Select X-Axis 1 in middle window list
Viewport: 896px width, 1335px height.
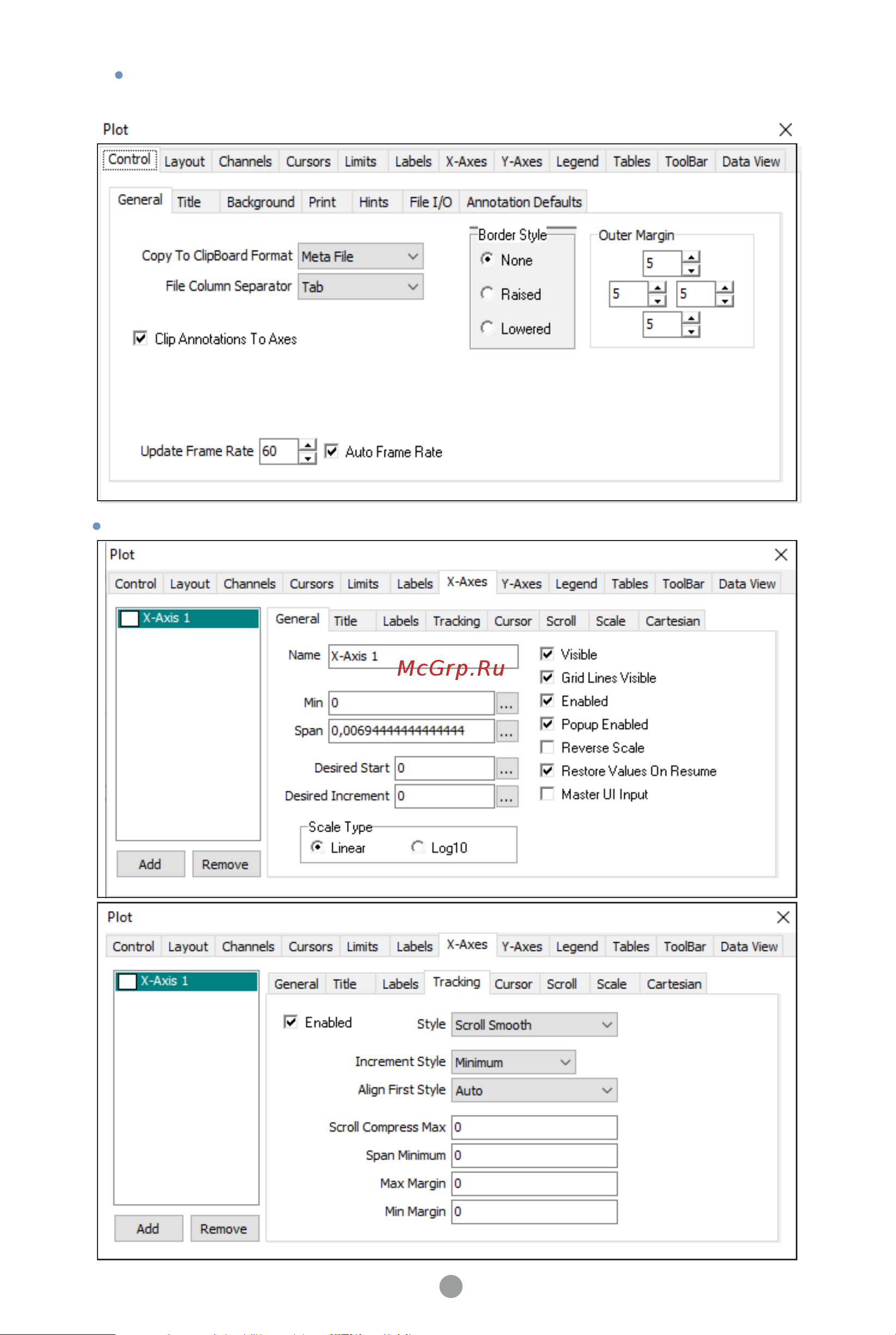[x=188, y=618]
